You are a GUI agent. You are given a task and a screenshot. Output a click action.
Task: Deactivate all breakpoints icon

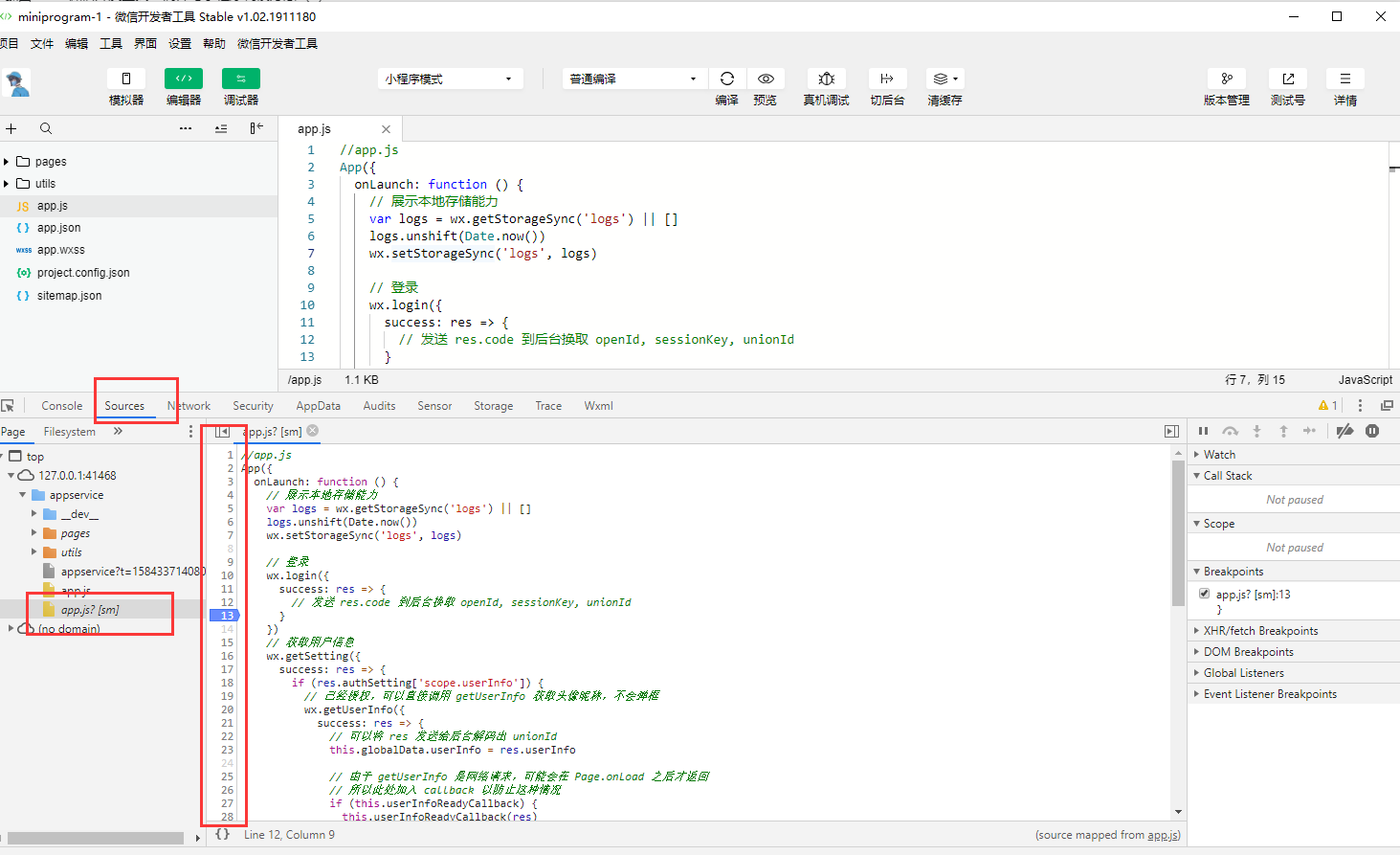point(1344,431)
